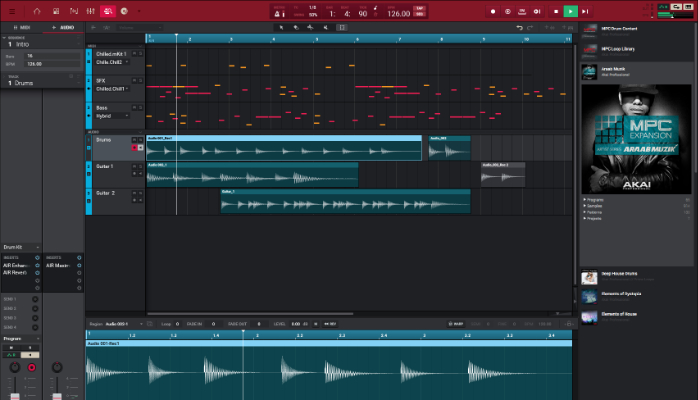The height and width of the screenshot is (400, 698).
Task: Open the Volume automation parameter dropdown
Action: coord(139,28)
